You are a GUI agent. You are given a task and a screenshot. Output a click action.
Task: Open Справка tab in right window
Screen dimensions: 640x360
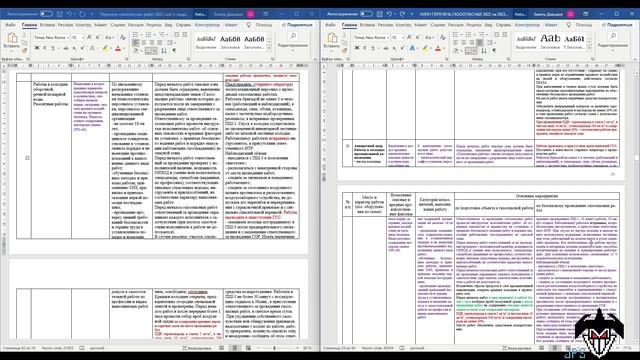click(503, 25)
